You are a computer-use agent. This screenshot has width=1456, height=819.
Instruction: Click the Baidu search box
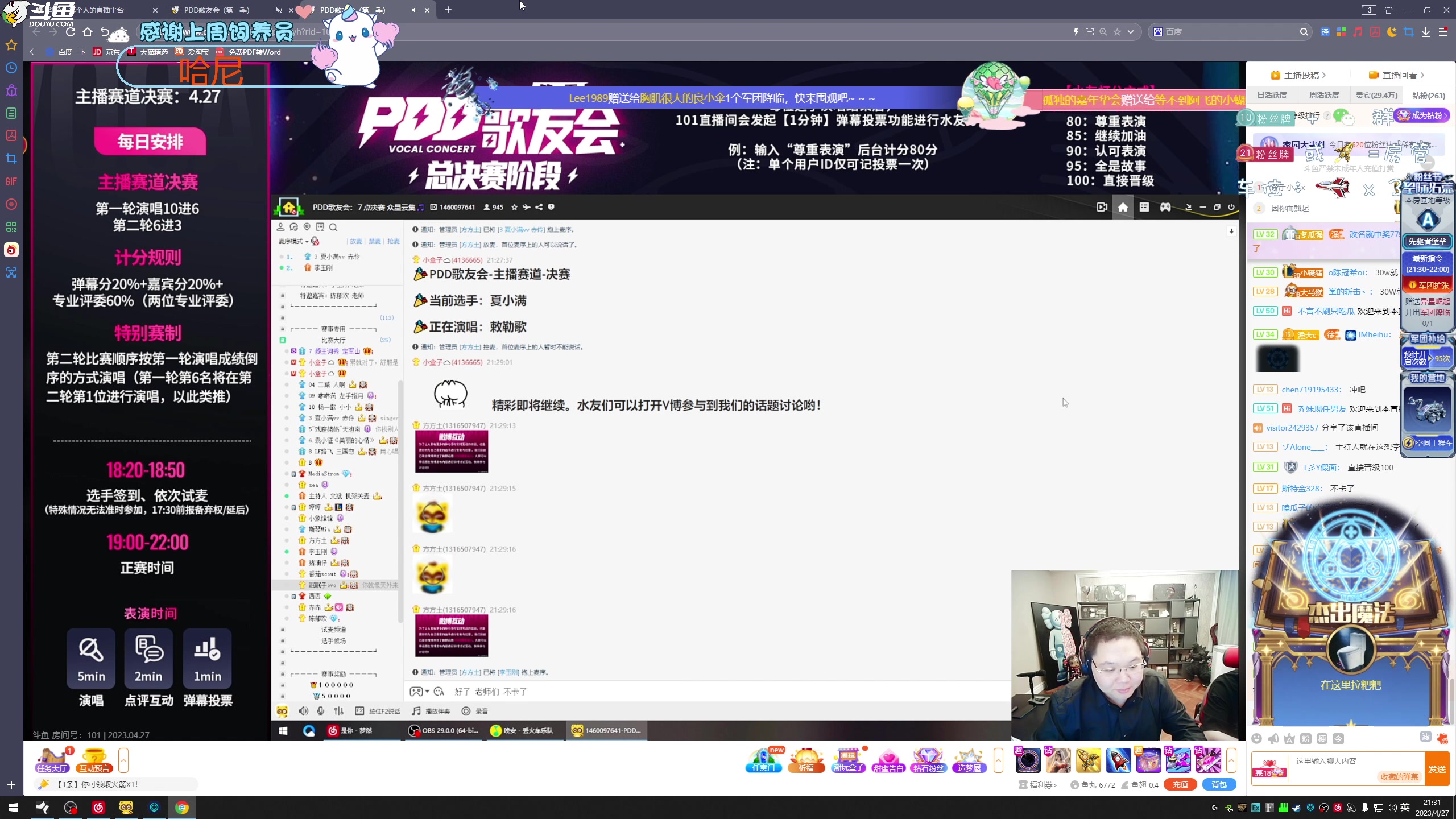tap(1231, 32)
